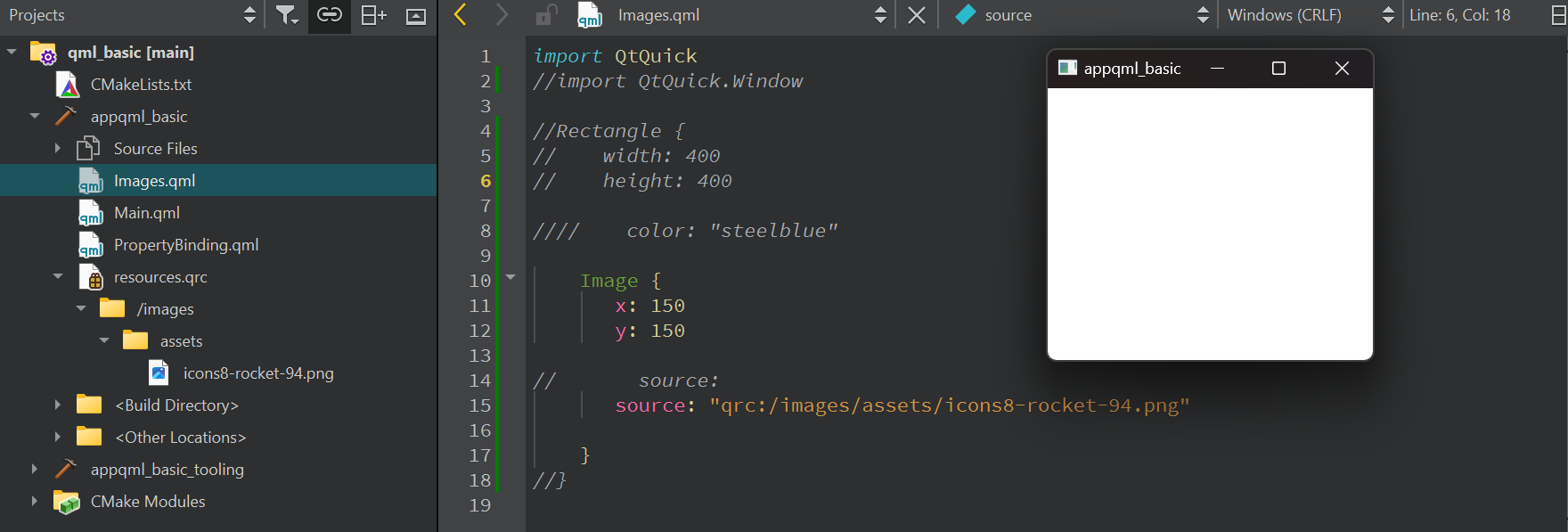
Task: Click the Projects panel maximize icon
Action: pyautogui.click(x=416, y=16)
